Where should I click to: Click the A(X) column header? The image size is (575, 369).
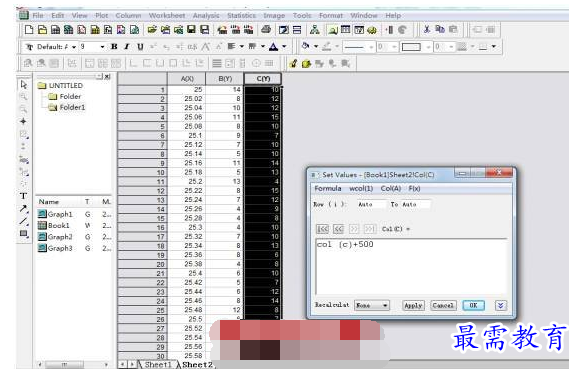point(187,79)
